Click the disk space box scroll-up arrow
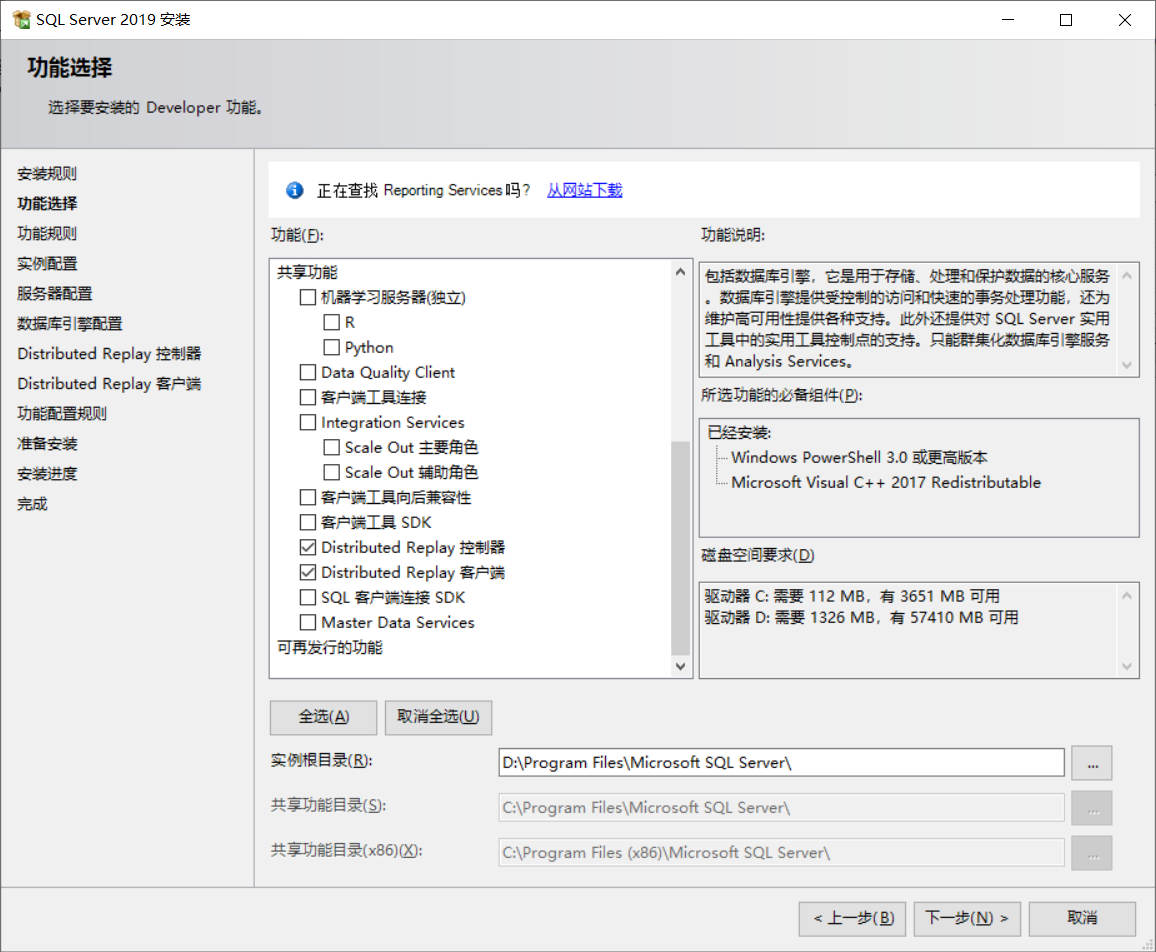 (x=1127, y=596)
